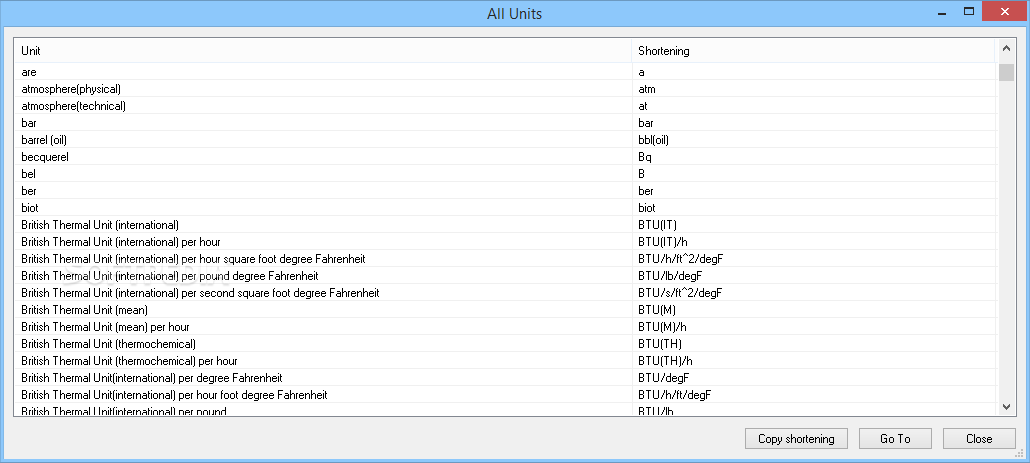The width and height of the screenshot is (1030, 463).
Task: Click the Go To button
Action: click(x=895, y=439)
